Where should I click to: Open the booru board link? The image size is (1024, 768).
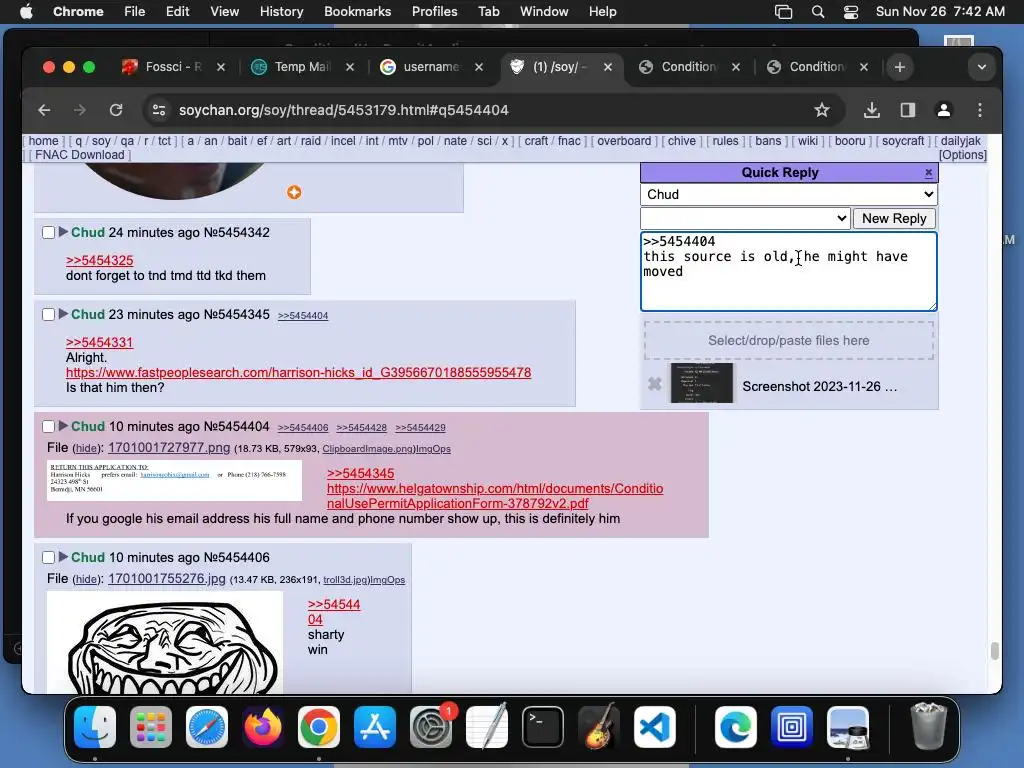click(x=850, y=141)
